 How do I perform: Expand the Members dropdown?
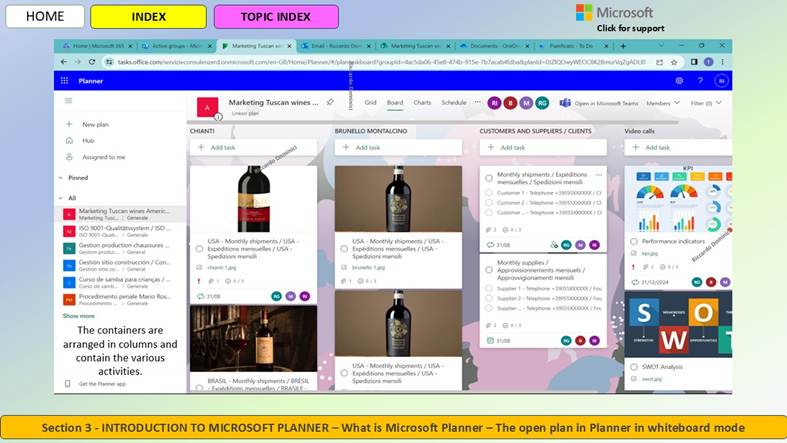click(x=663, y=103)
